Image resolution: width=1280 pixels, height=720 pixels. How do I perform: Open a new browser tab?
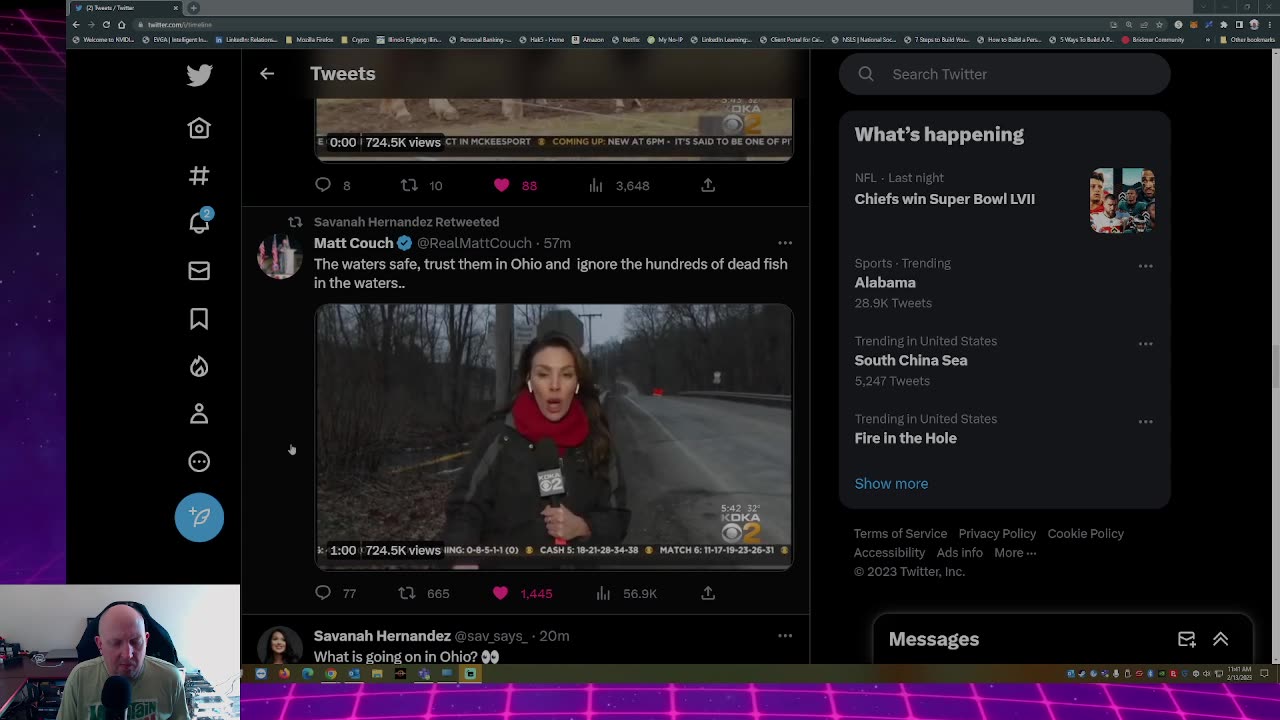[194, 8]
